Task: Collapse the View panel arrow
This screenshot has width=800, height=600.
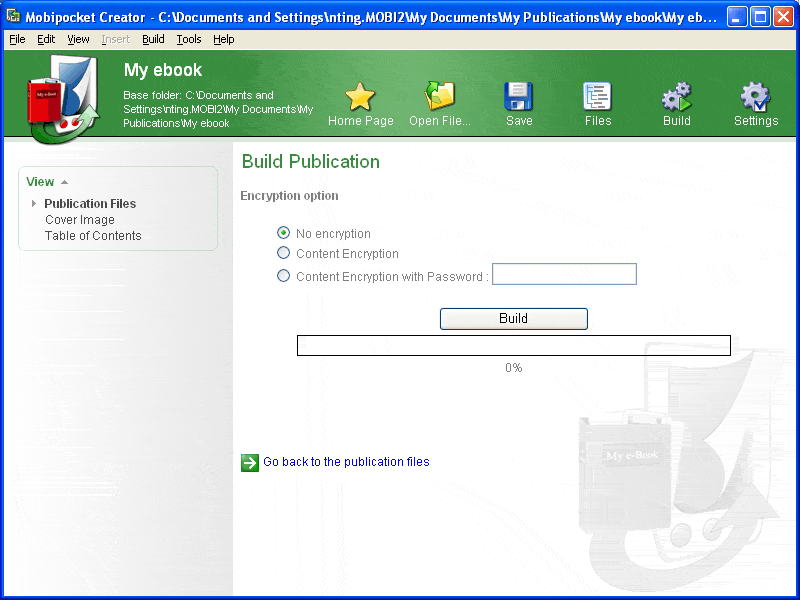Action: [x=64, y=182]
